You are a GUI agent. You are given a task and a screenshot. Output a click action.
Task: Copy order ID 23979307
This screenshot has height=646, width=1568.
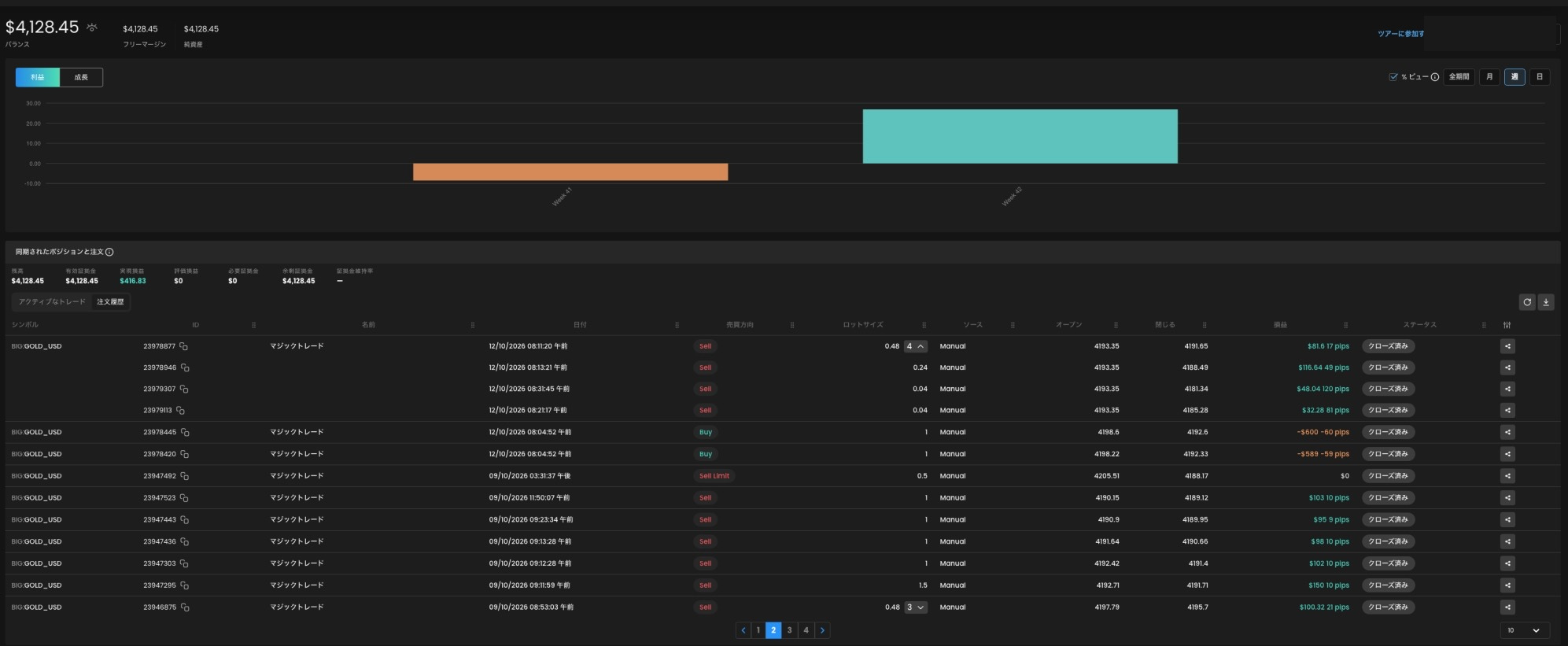pyautogui.click(x=184, y=389)
